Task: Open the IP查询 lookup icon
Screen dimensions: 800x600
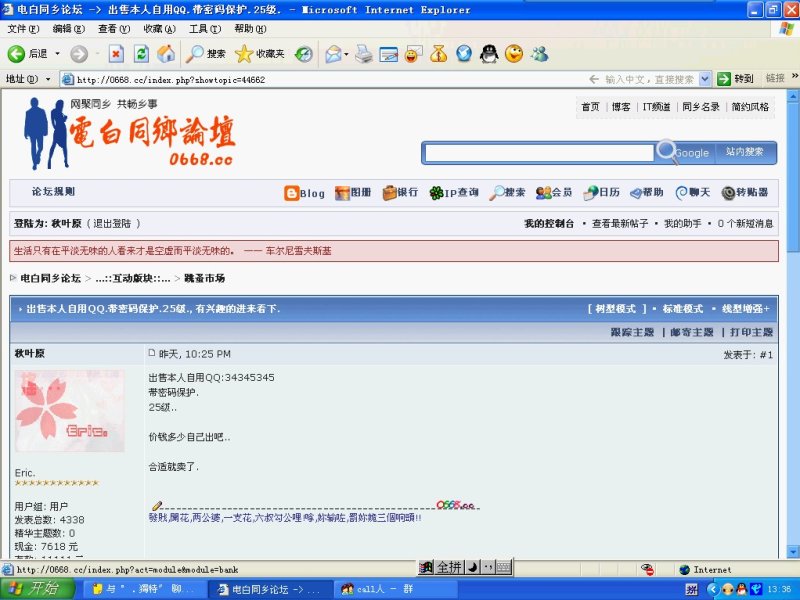Action: 450,193
